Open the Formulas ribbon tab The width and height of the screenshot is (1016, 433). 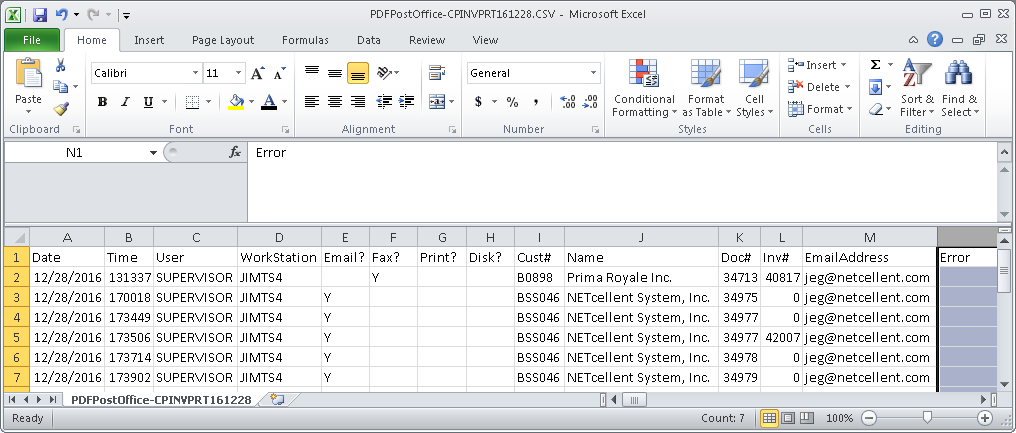(305, 40)
